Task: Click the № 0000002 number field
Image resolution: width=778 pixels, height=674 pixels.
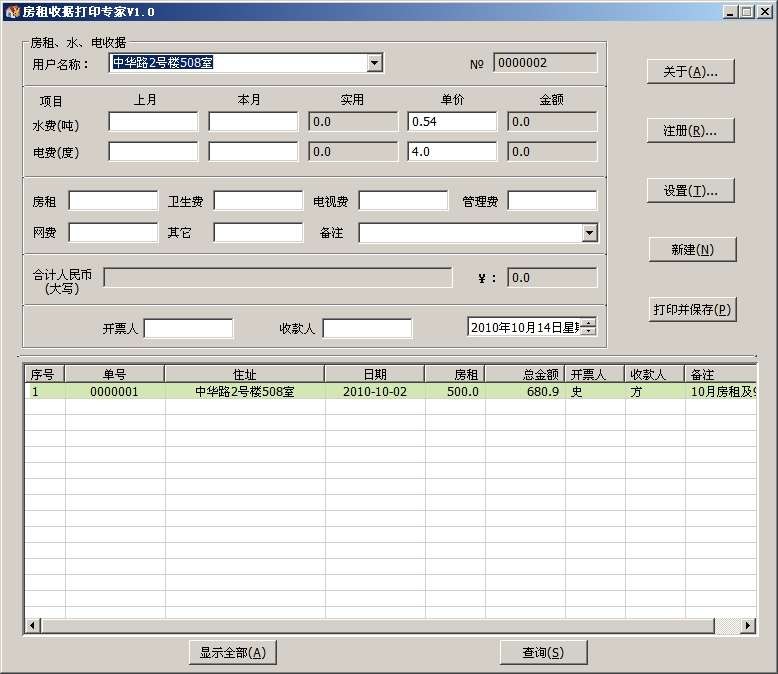Action: click(x=545, y=63)
